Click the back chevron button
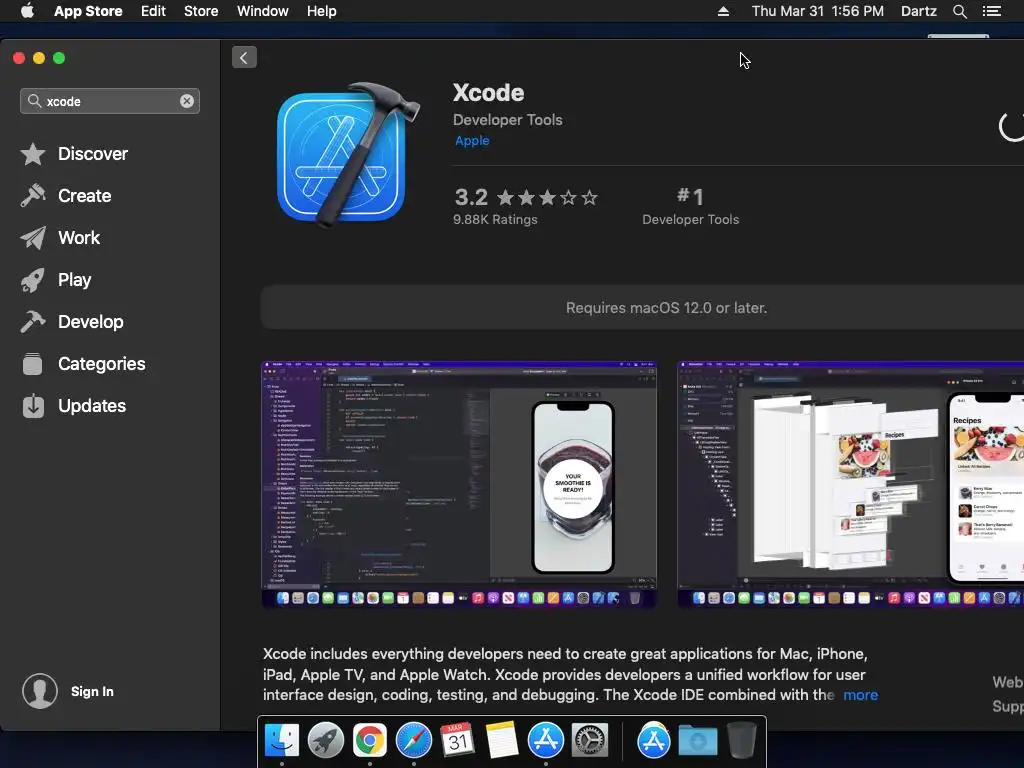Image resolution: width=1024 pixels, height=768 pixels. click(x=244, y=57)
